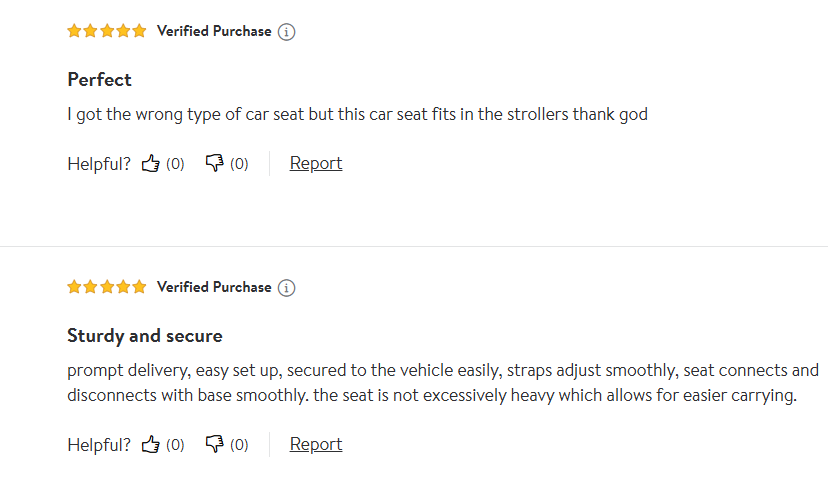This screenshot has width=828, height=482.
Task: Click the thumbs-up count on the "Perfect" review
Action: 175,164
